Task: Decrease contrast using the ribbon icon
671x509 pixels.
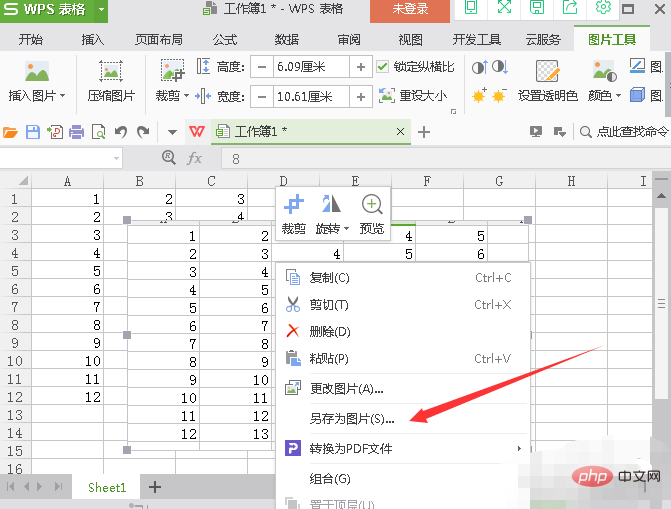Action: tap(499, 67)
